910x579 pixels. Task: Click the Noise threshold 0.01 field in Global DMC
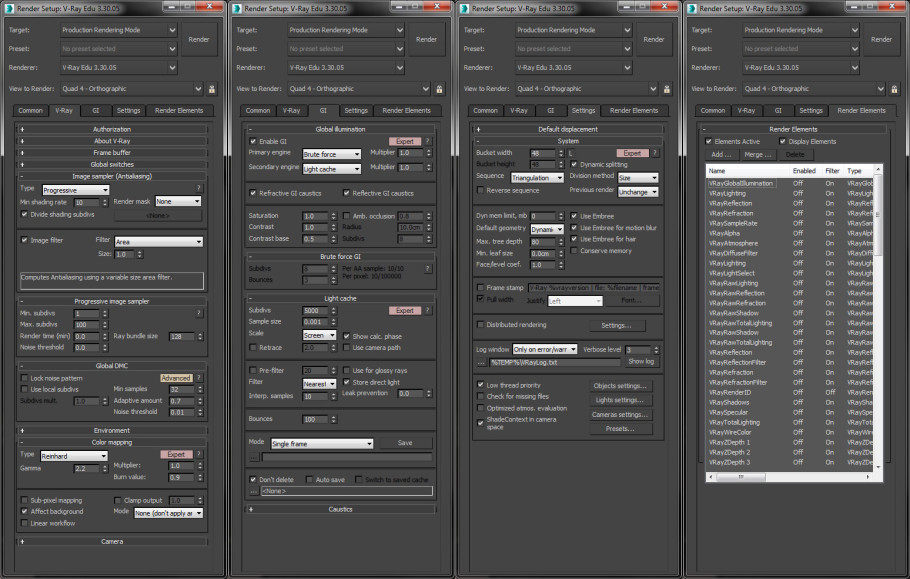(180, 412)
